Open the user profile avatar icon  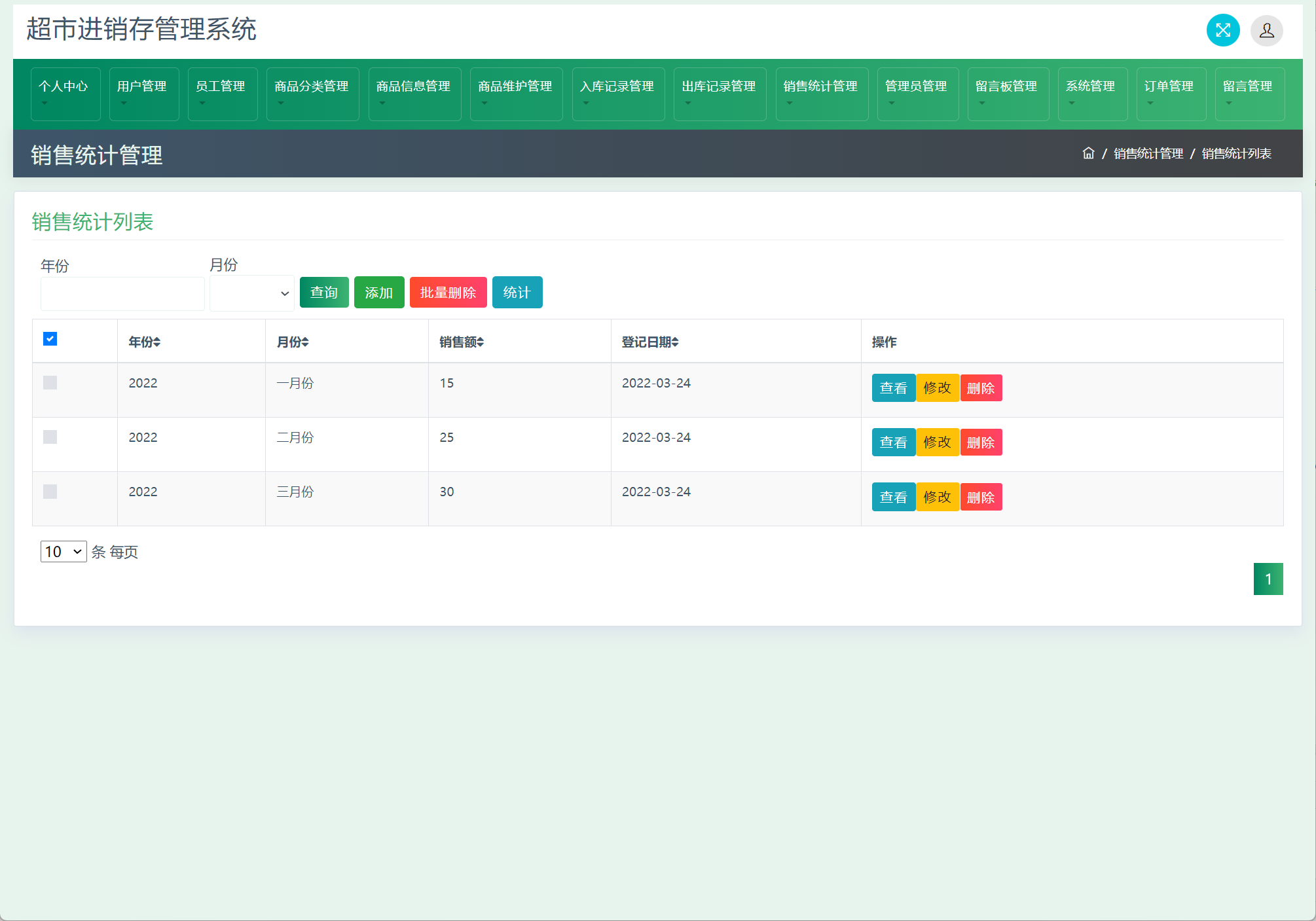[1266, 30]
